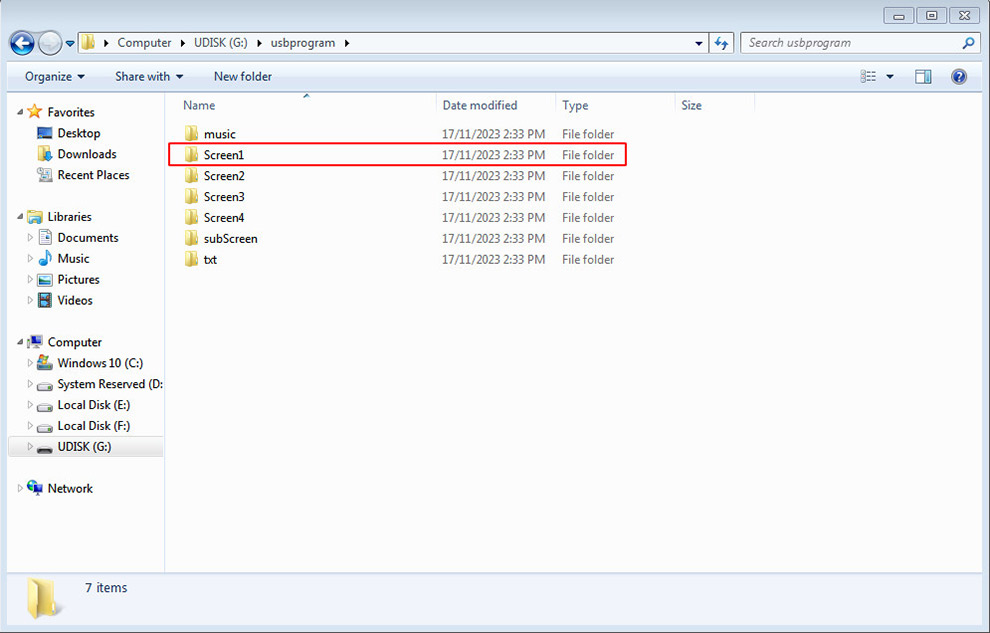Select the Screen4 folder icon
This screenshot has width=990, height=633.
click(x=191, y=217)
